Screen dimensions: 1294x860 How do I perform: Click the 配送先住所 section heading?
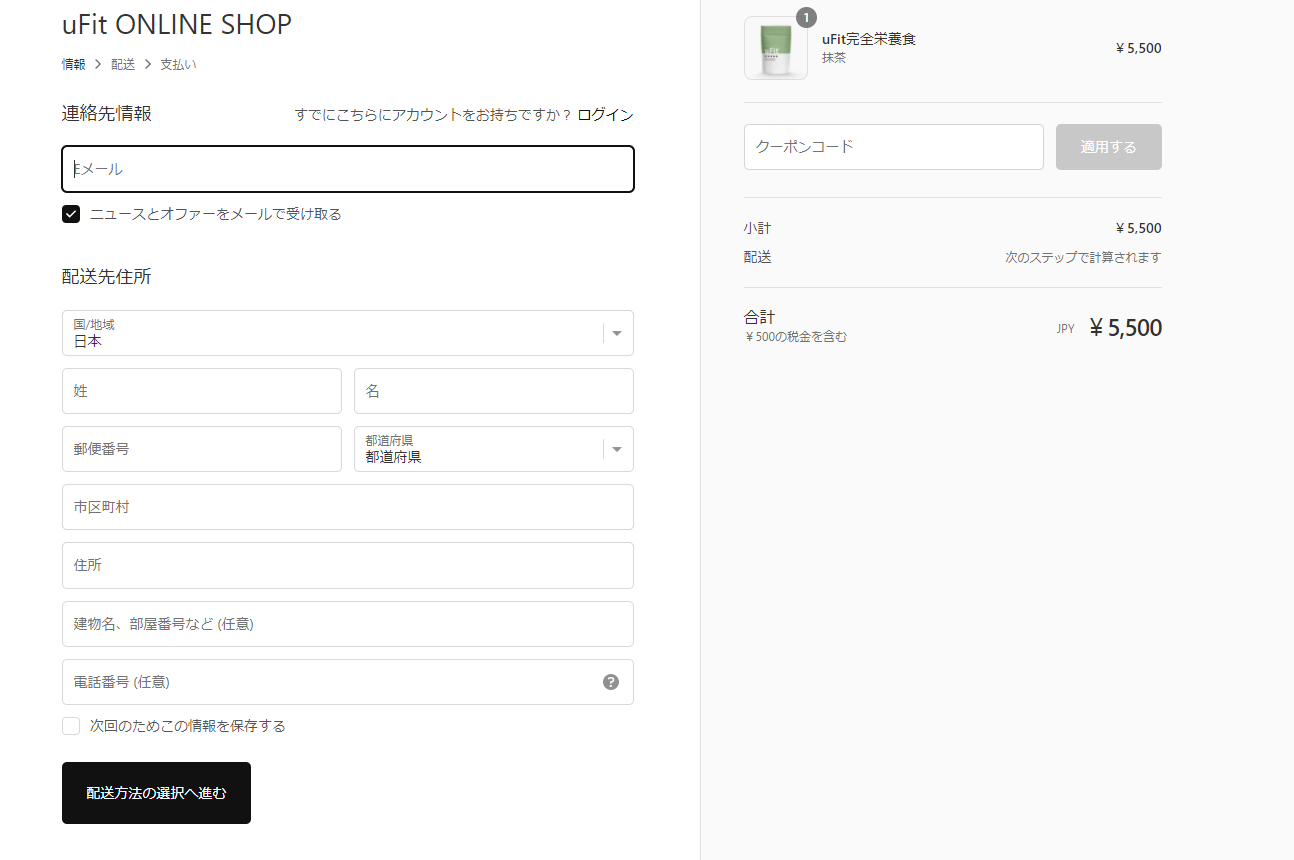click(x=107, y=277)
